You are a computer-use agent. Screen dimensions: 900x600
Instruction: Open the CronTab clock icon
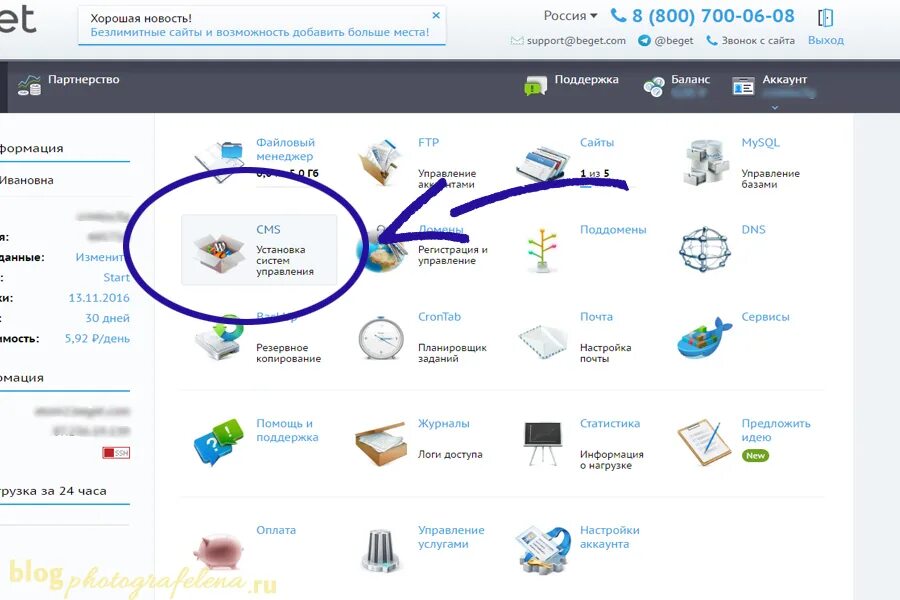click(381, 338)
